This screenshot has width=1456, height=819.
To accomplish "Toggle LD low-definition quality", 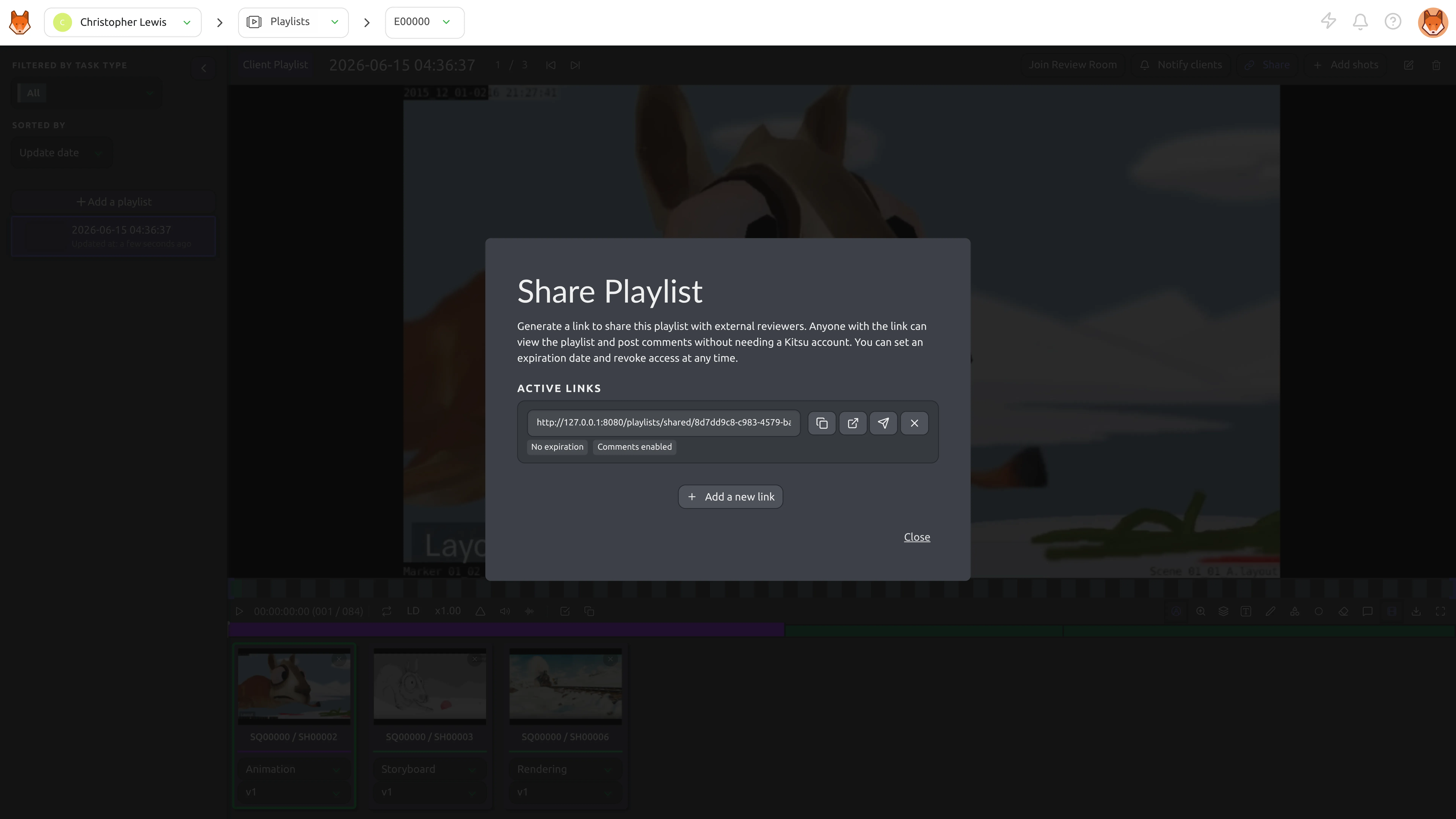I will point(413,611).
